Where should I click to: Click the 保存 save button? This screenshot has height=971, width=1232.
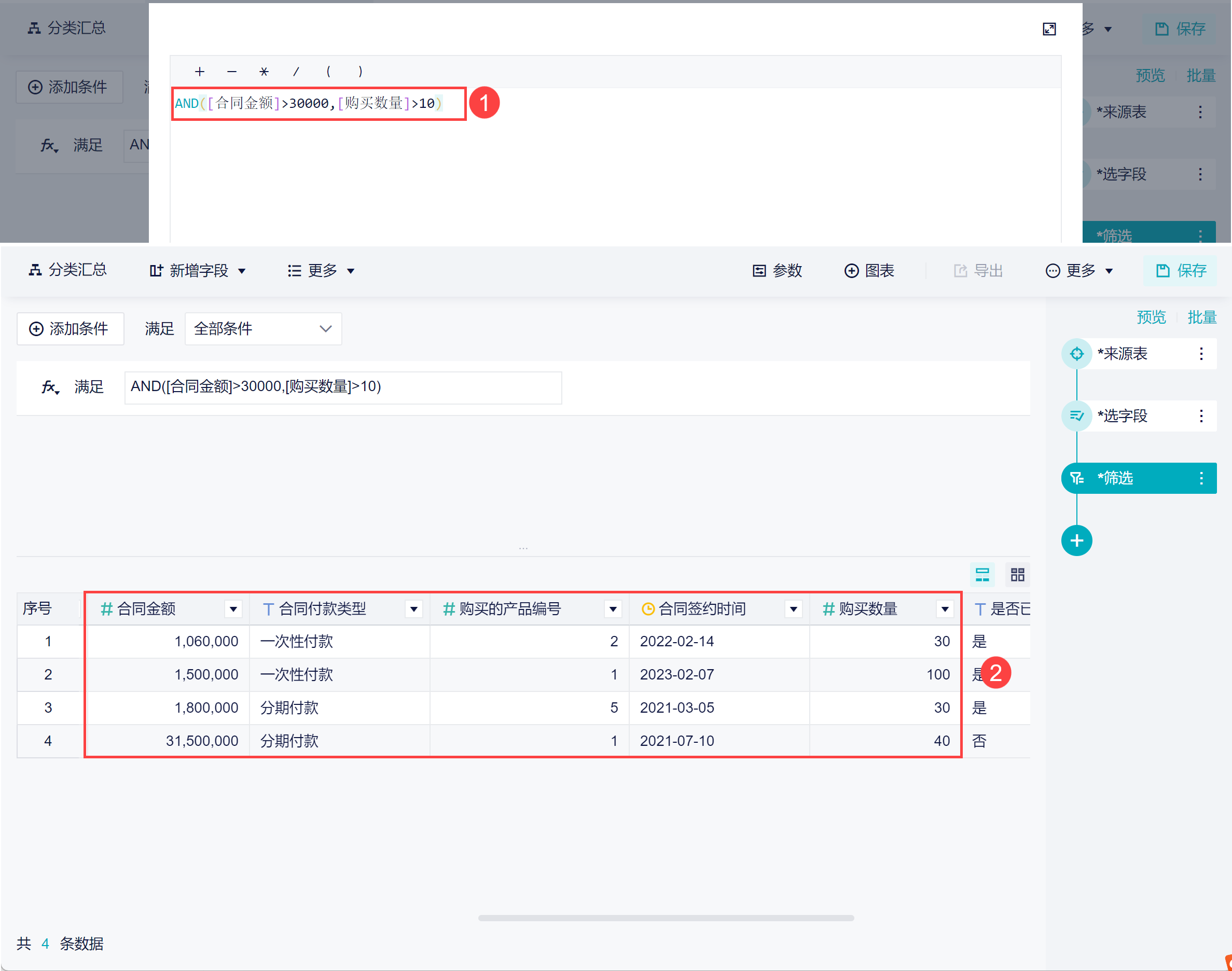pos(1180,271)
